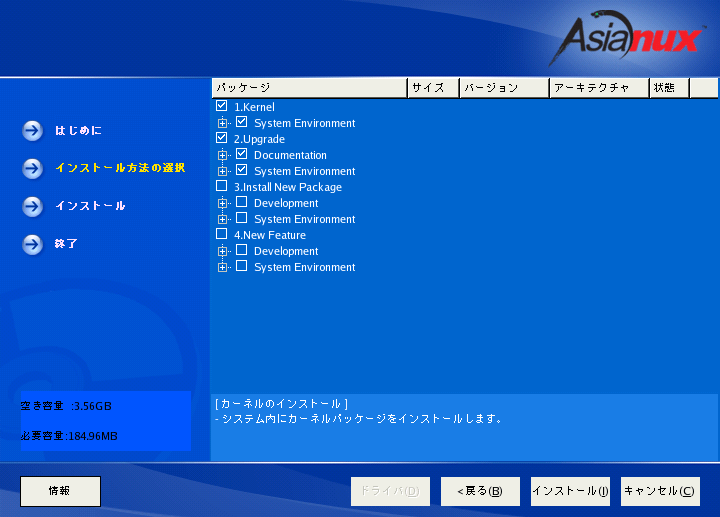
Task: Sort by サイズ column header
Action: tap(433, 88)
